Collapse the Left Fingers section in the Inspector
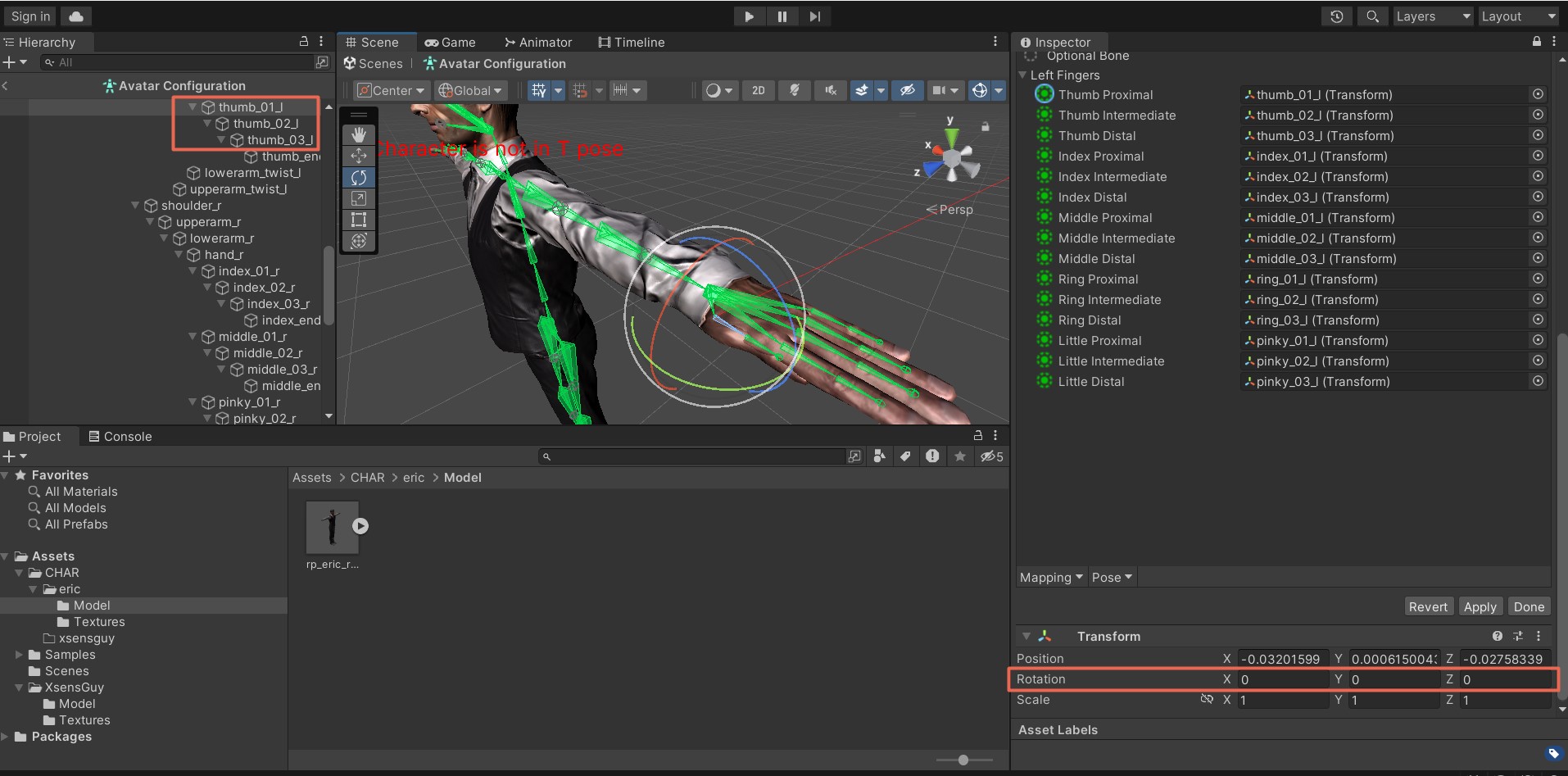Image resolution: width=1568 pixels, height=776 pixels. tap(1022, 75)
